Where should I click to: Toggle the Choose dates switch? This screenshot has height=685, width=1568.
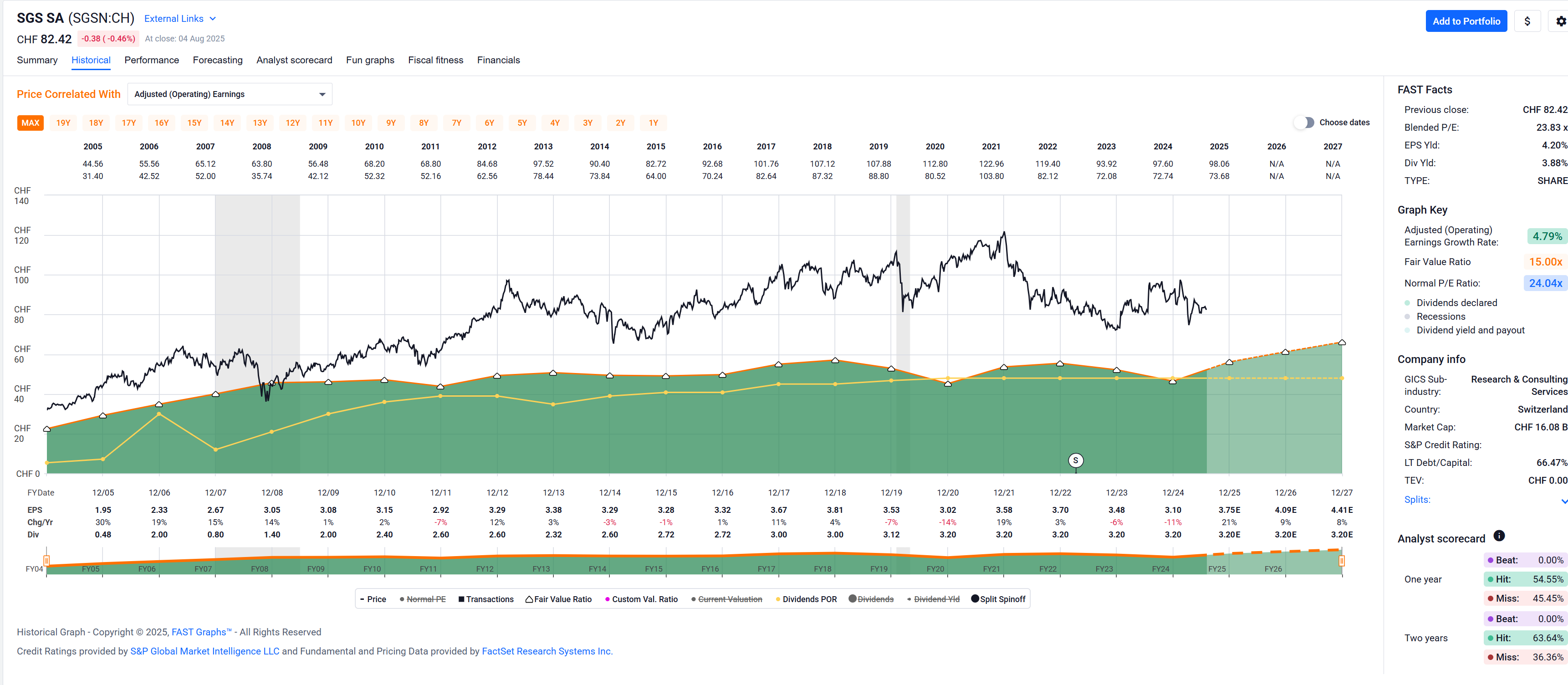pos(1304,123)
